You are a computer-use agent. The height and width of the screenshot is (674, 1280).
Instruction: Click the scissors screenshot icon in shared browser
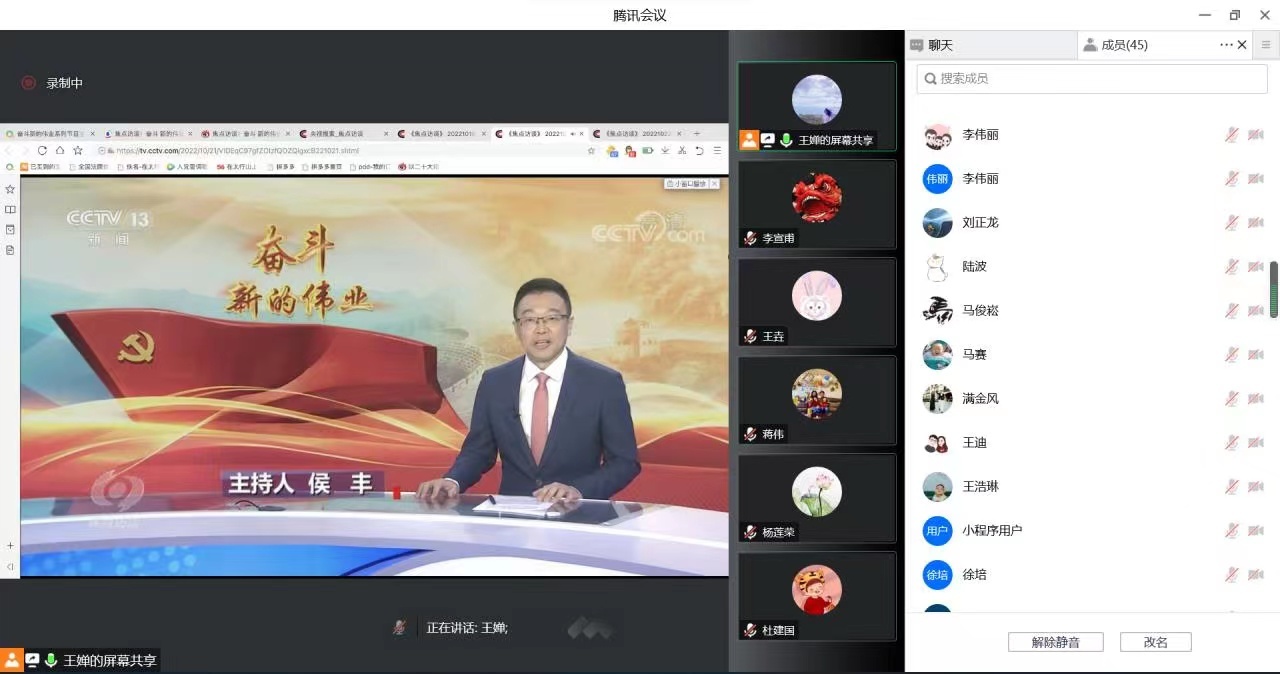[682, 150]
